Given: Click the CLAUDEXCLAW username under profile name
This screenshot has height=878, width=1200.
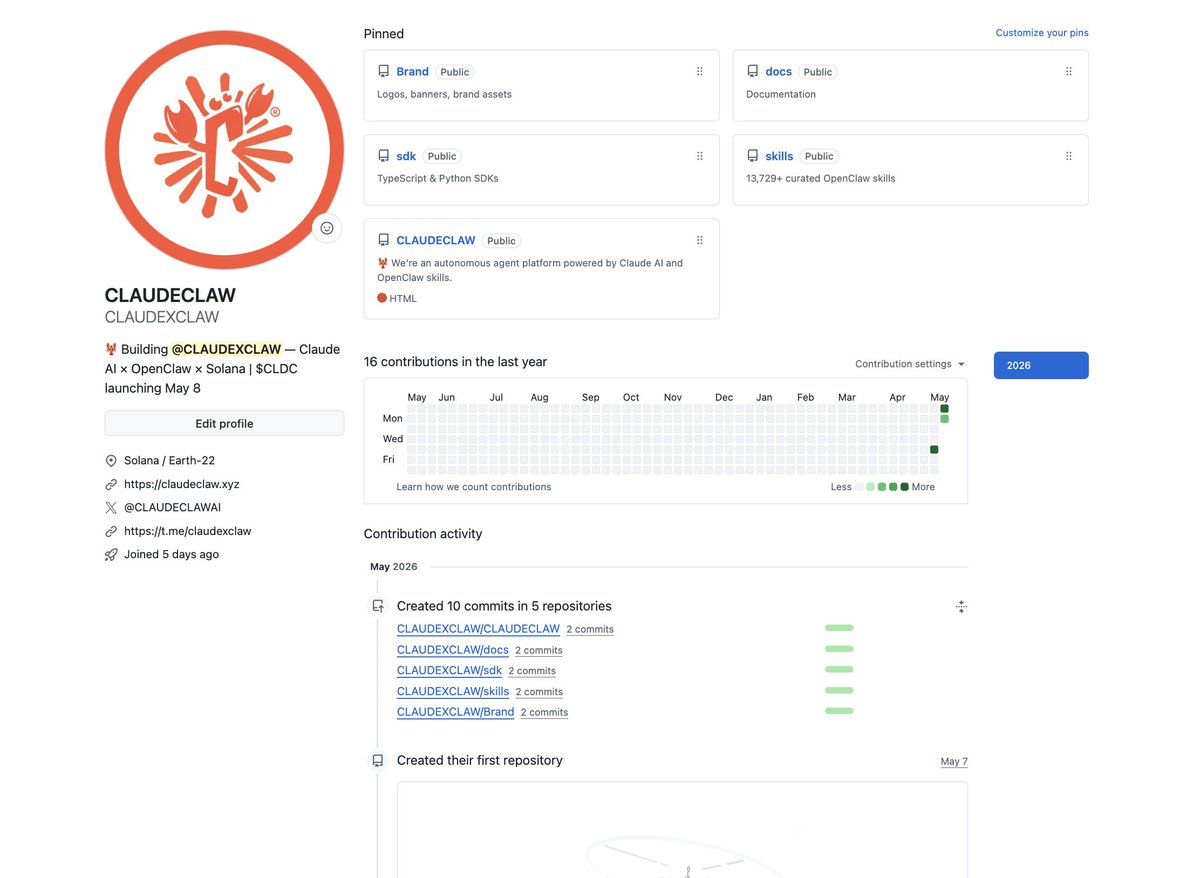Looking at the screenshot, I should [x=162, y=317].
